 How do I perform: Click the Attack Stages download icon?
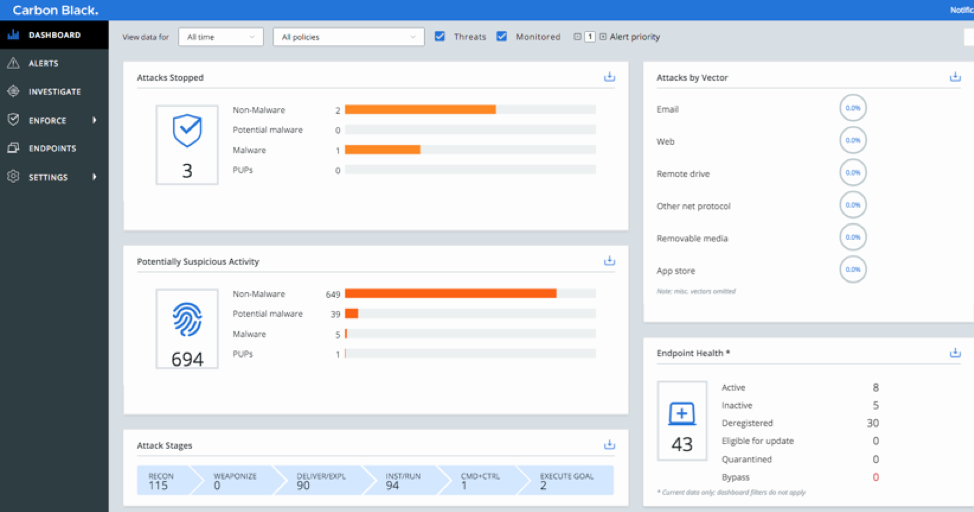pyautogui.click(x=609, y=445)
